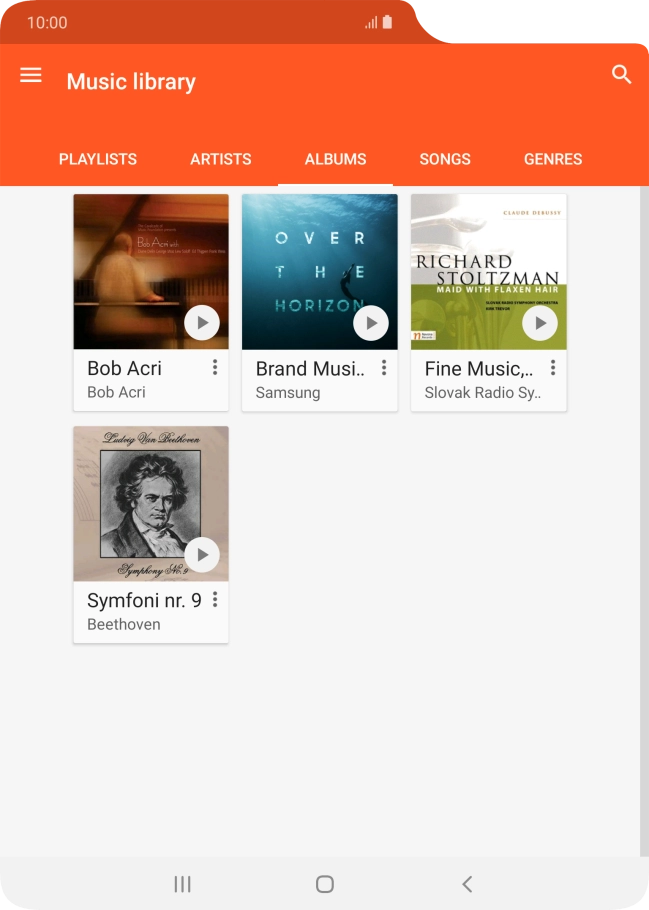649x910 pixels.
Task: Open options menu for Brand Music album
Action: (384, 368)
